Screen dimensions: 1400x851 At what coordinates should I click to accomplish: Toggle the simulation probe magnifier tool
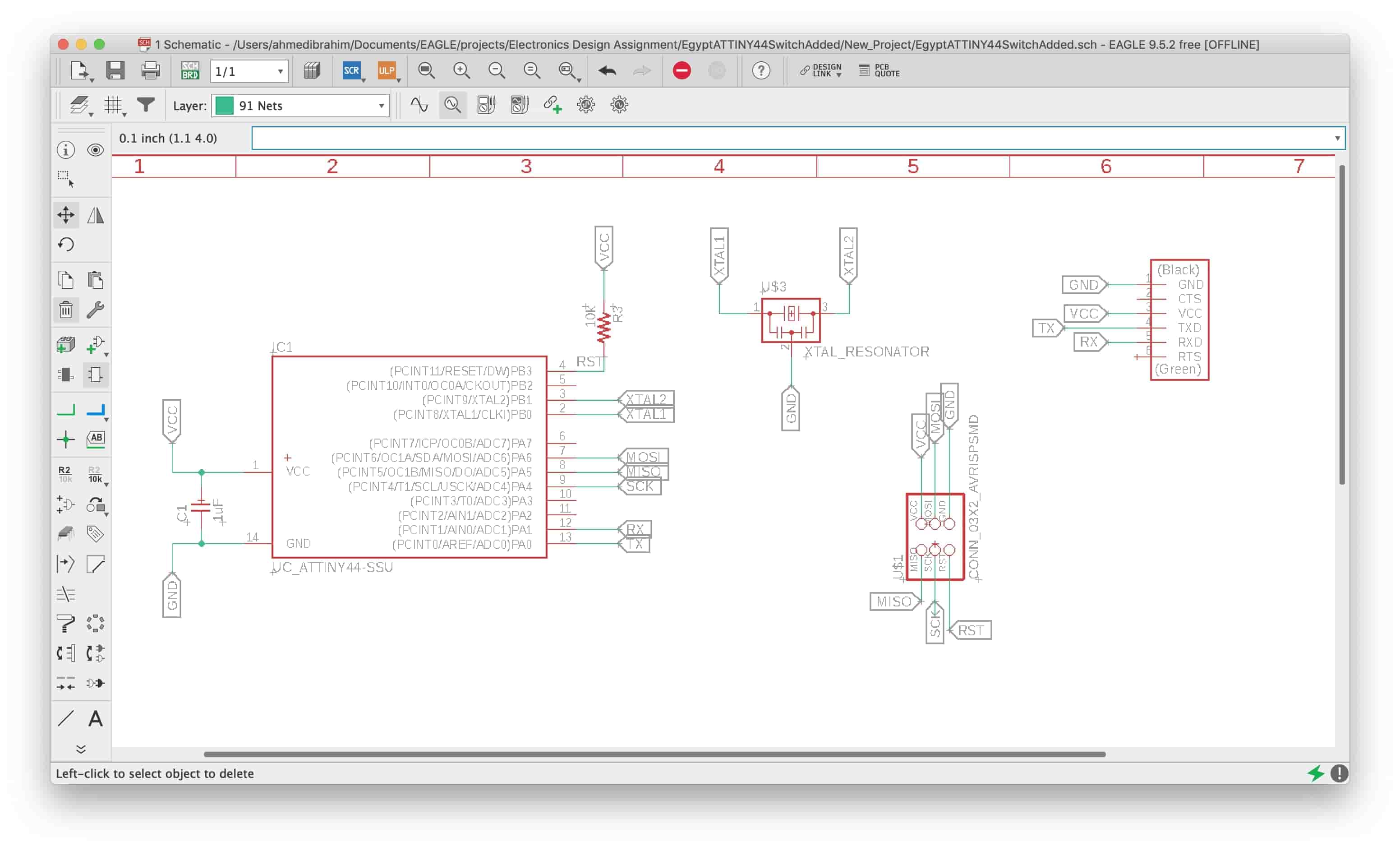point(453,105)
